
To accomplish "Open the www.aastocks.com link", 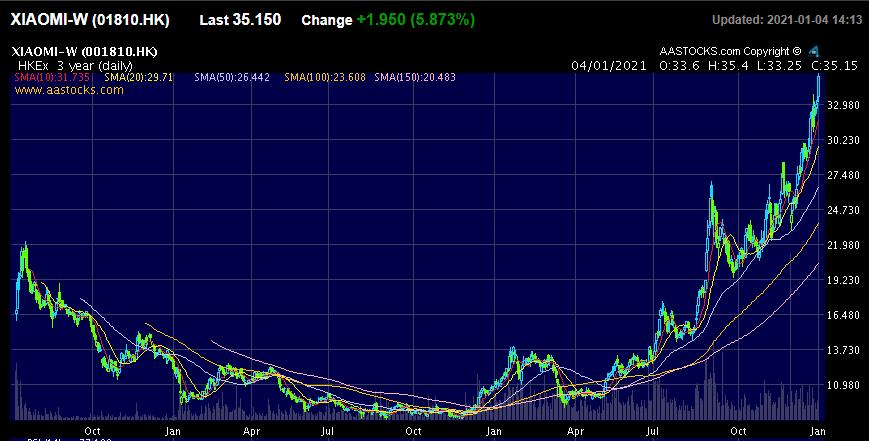I will [x=69, y=90].
